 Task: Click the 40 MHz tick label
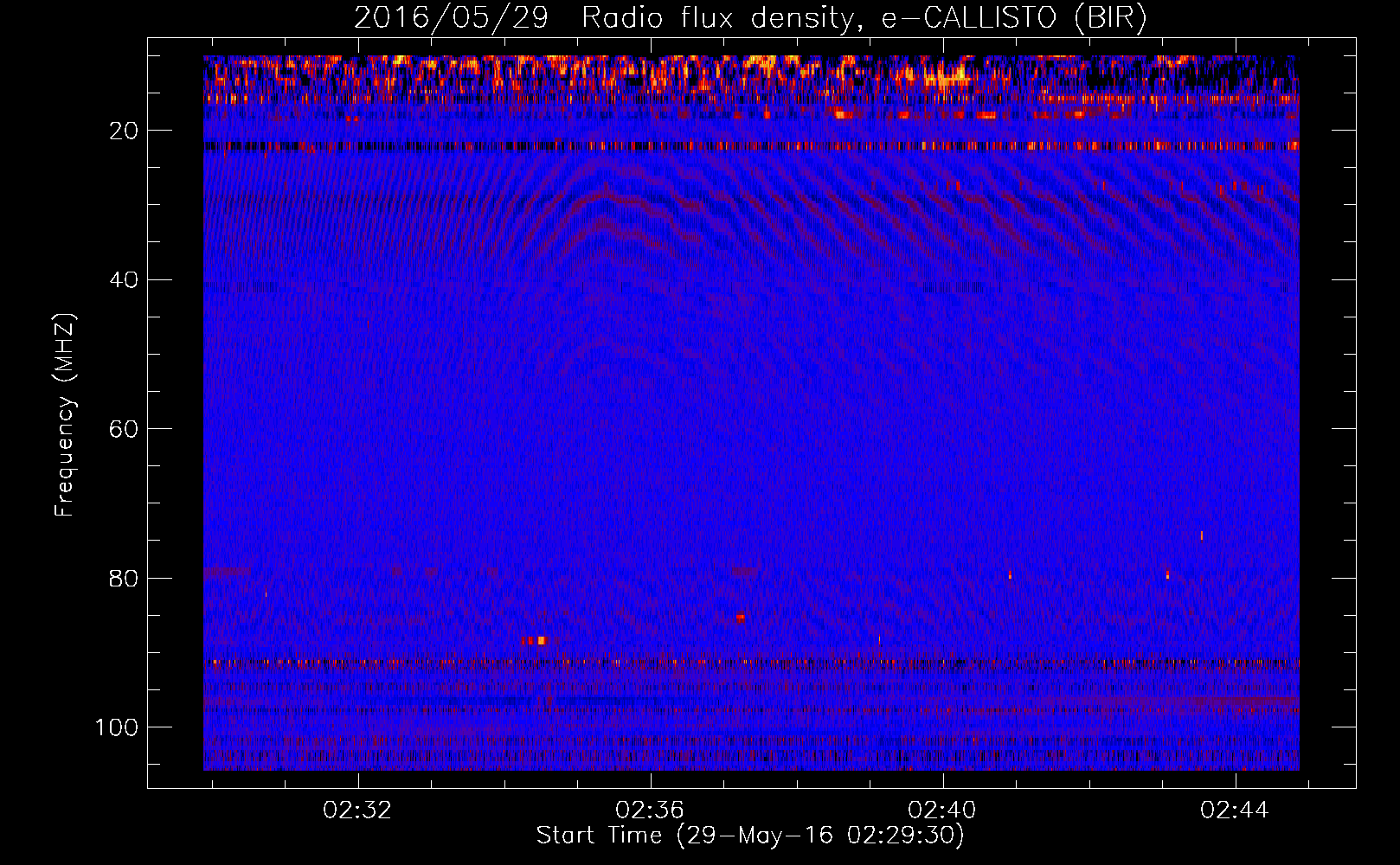tap(124, 280)
